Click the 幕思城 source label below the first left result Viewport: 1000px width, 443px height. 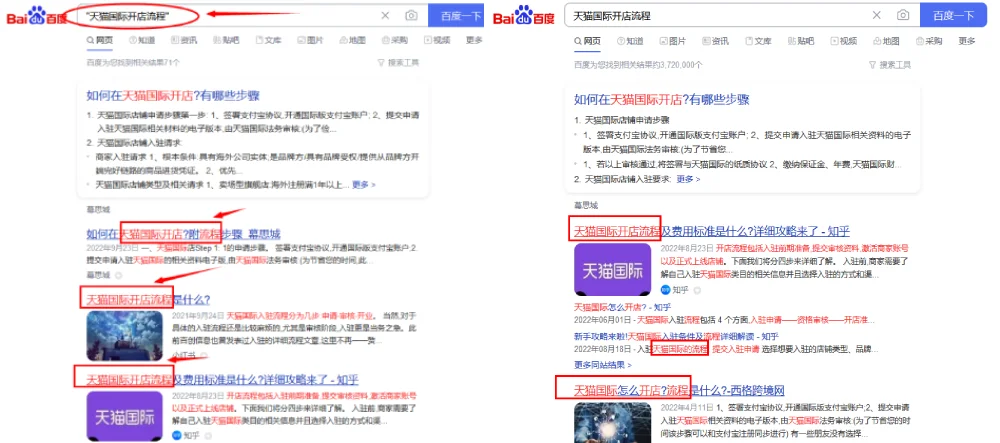(x=99, y=275)
